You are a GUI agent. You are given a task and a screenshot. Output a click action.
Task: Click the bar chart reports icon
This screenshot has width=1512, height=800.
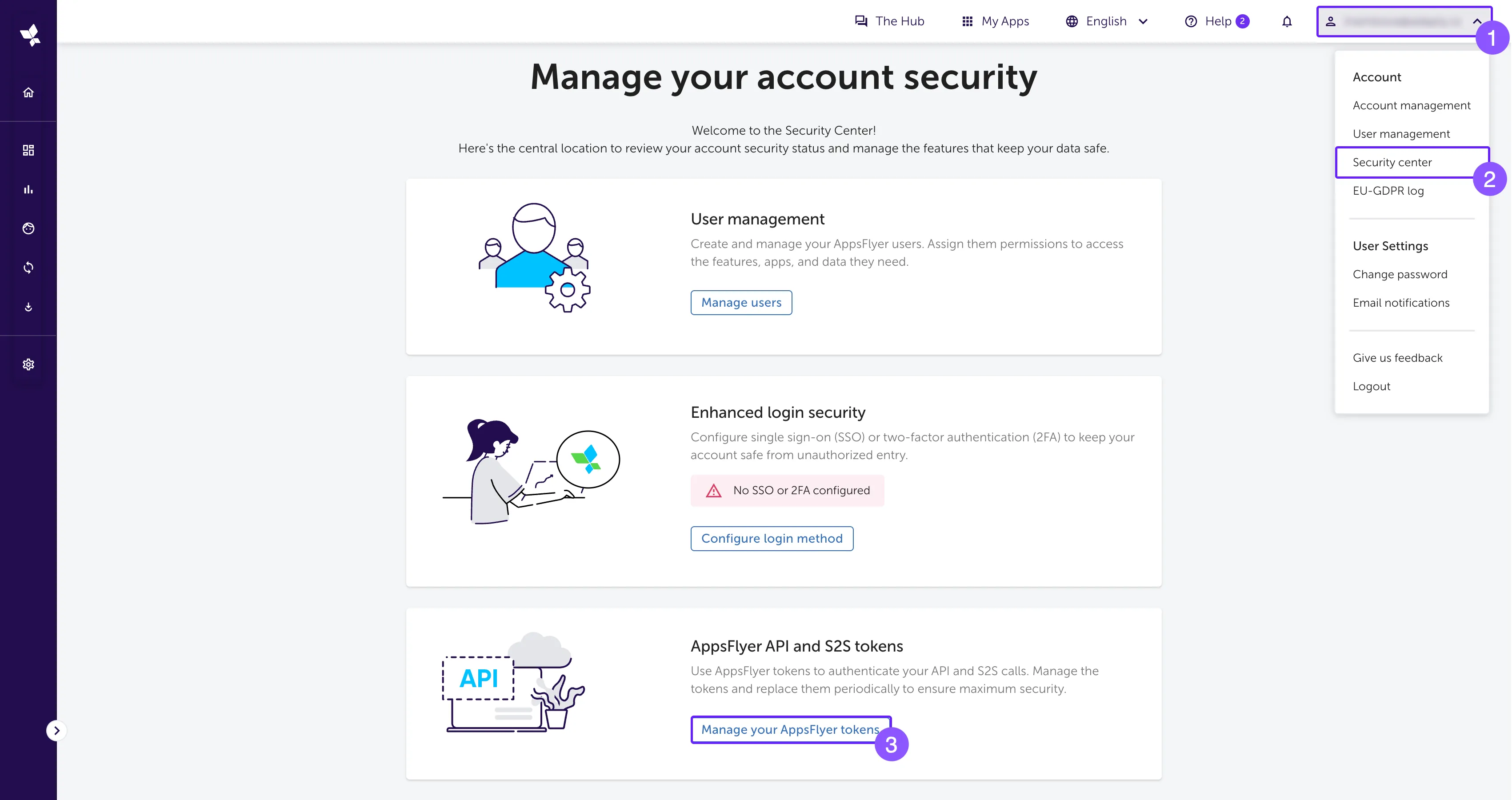click(x=28, y=189)
